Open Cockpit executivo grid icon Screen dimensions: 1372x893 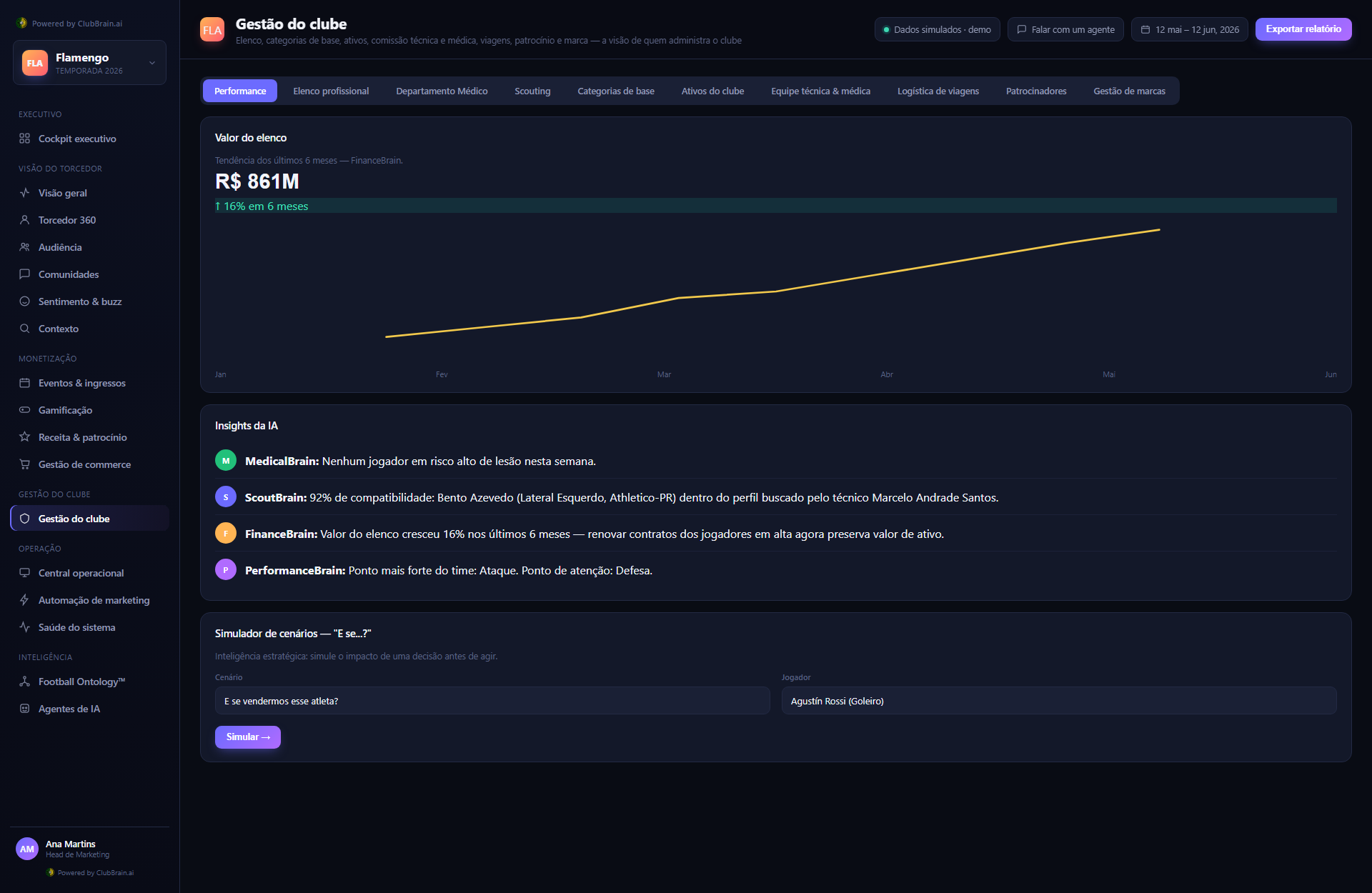click(x=24, y=139)
